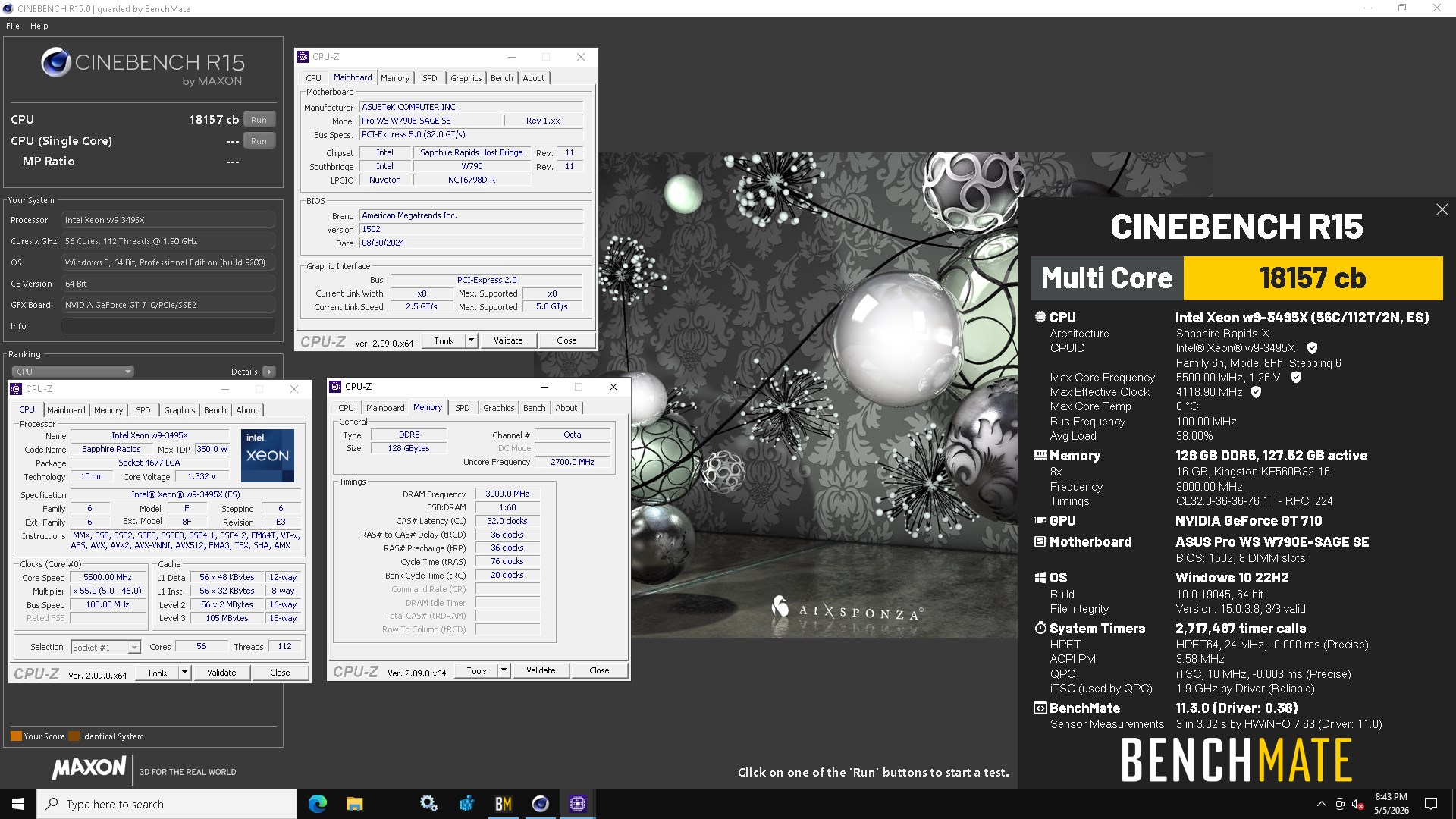Click the Motherboard icon in BenchMate panel
This screenshot has height=819, width=1456.
[1040, 541]
